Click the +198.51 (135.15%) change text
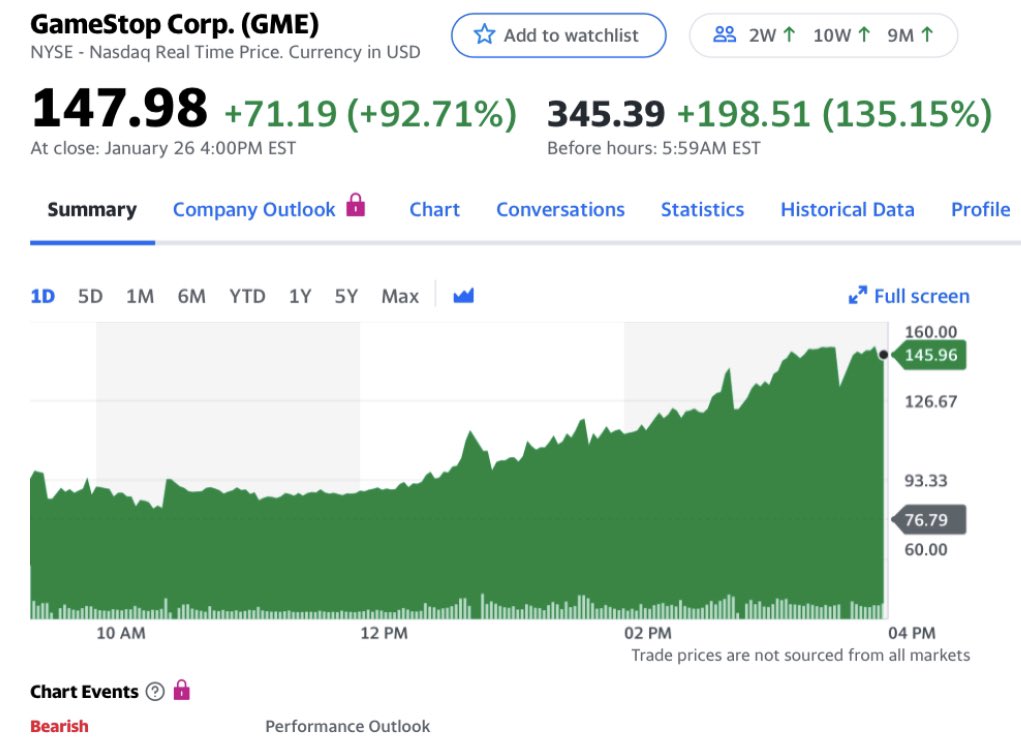Screen dimensions: 1021x738 click(835, 114)
